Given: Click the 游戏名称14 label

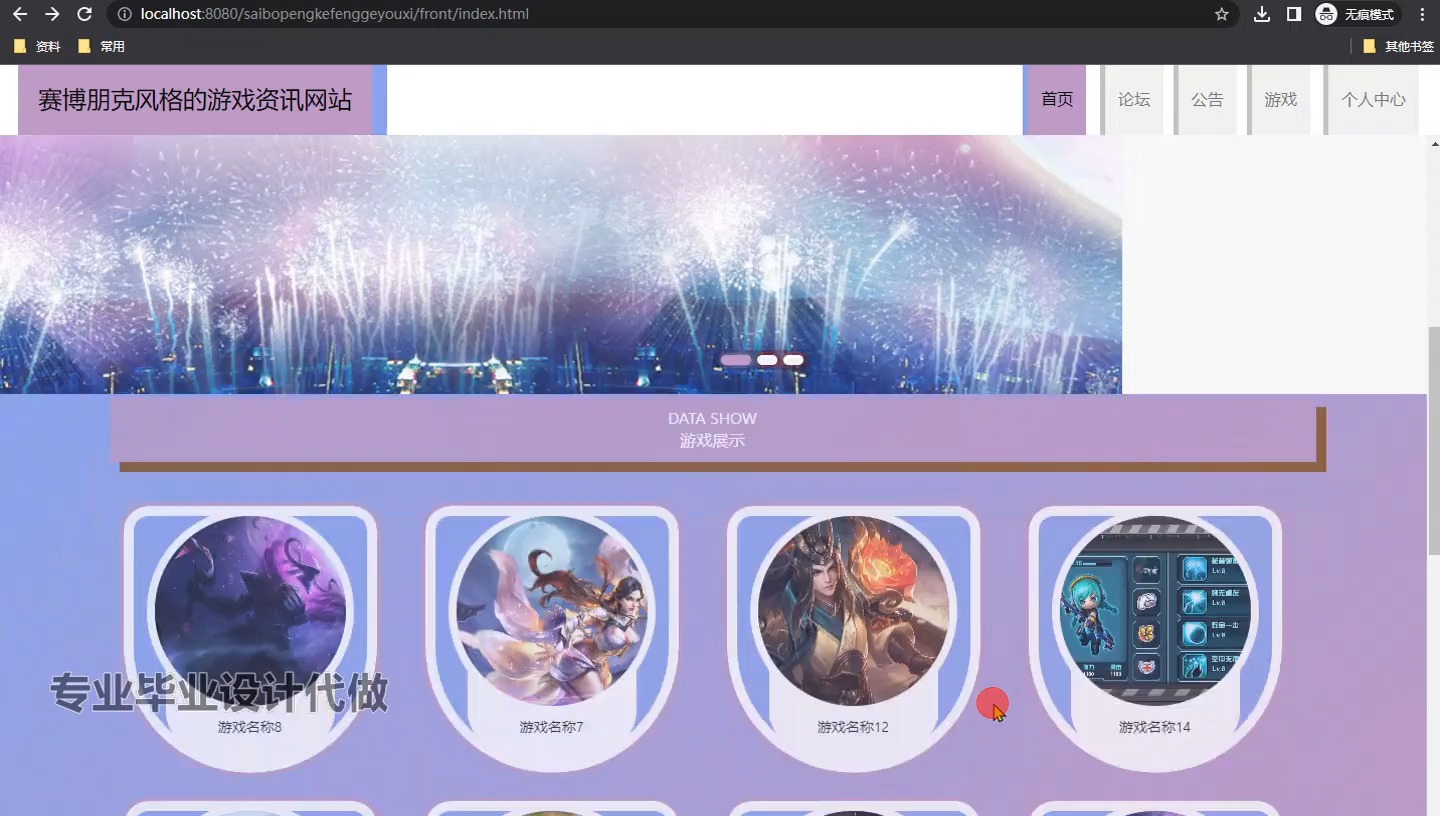Looking at the screenshot, I should tap(1155, 727).
